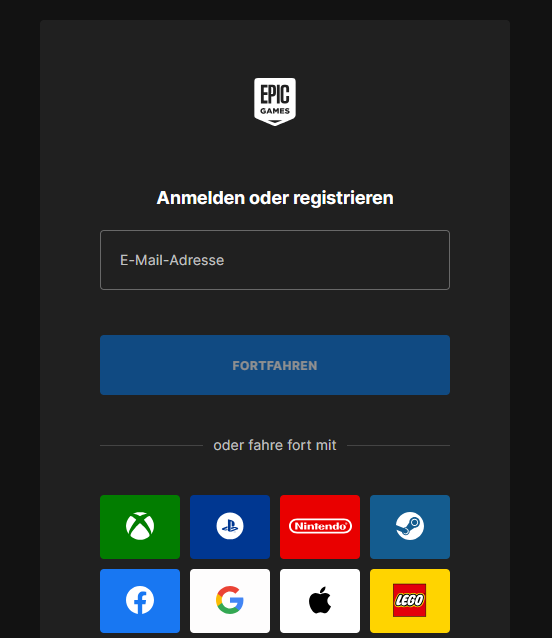Image resolution: width=552 pixels, height=638 pixels.
Task: Sign in with LEGO account icon
Action: click(x=410, y=601)
